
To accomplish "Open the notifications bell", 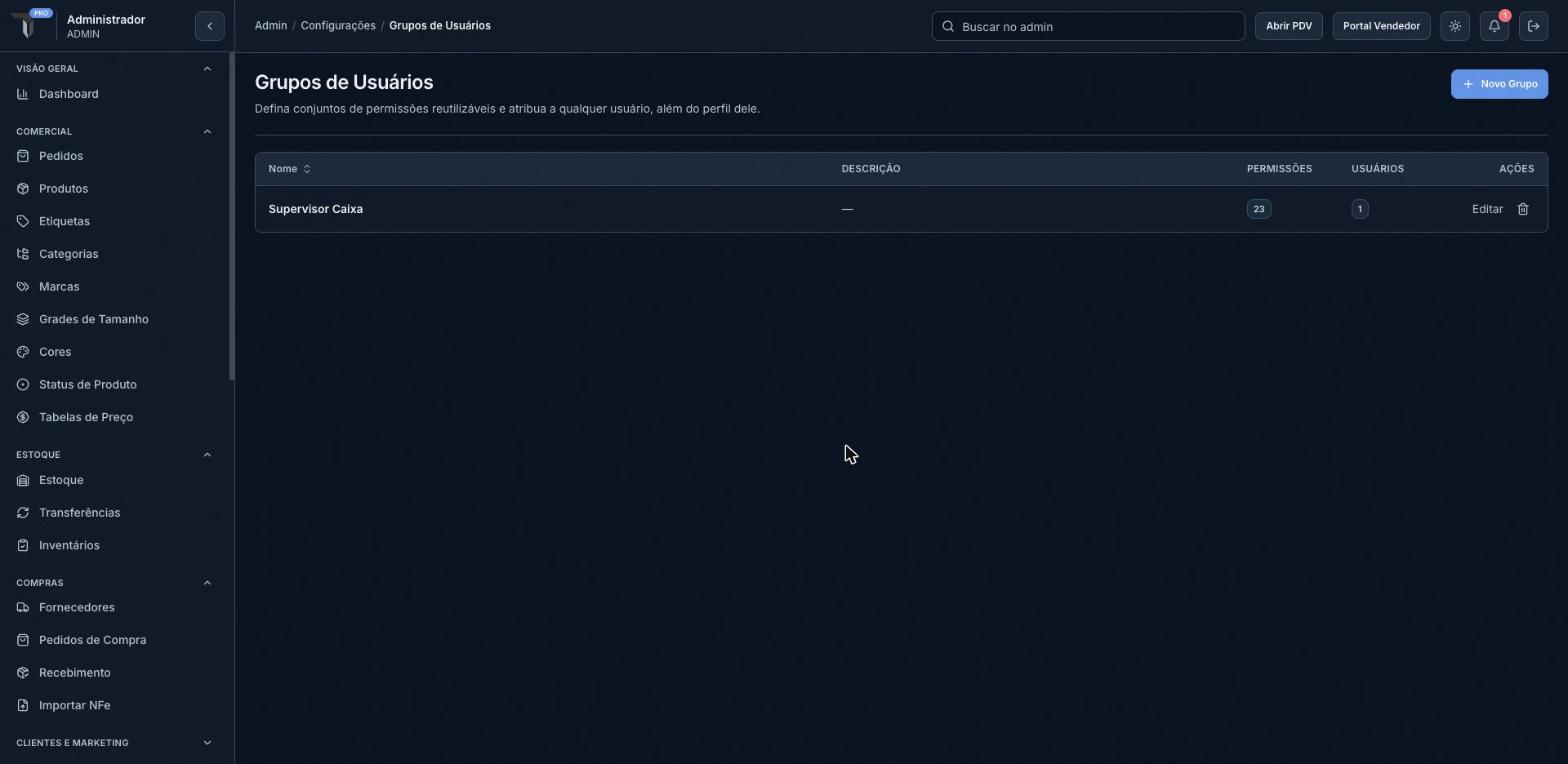I will [x=1494, y=26].
